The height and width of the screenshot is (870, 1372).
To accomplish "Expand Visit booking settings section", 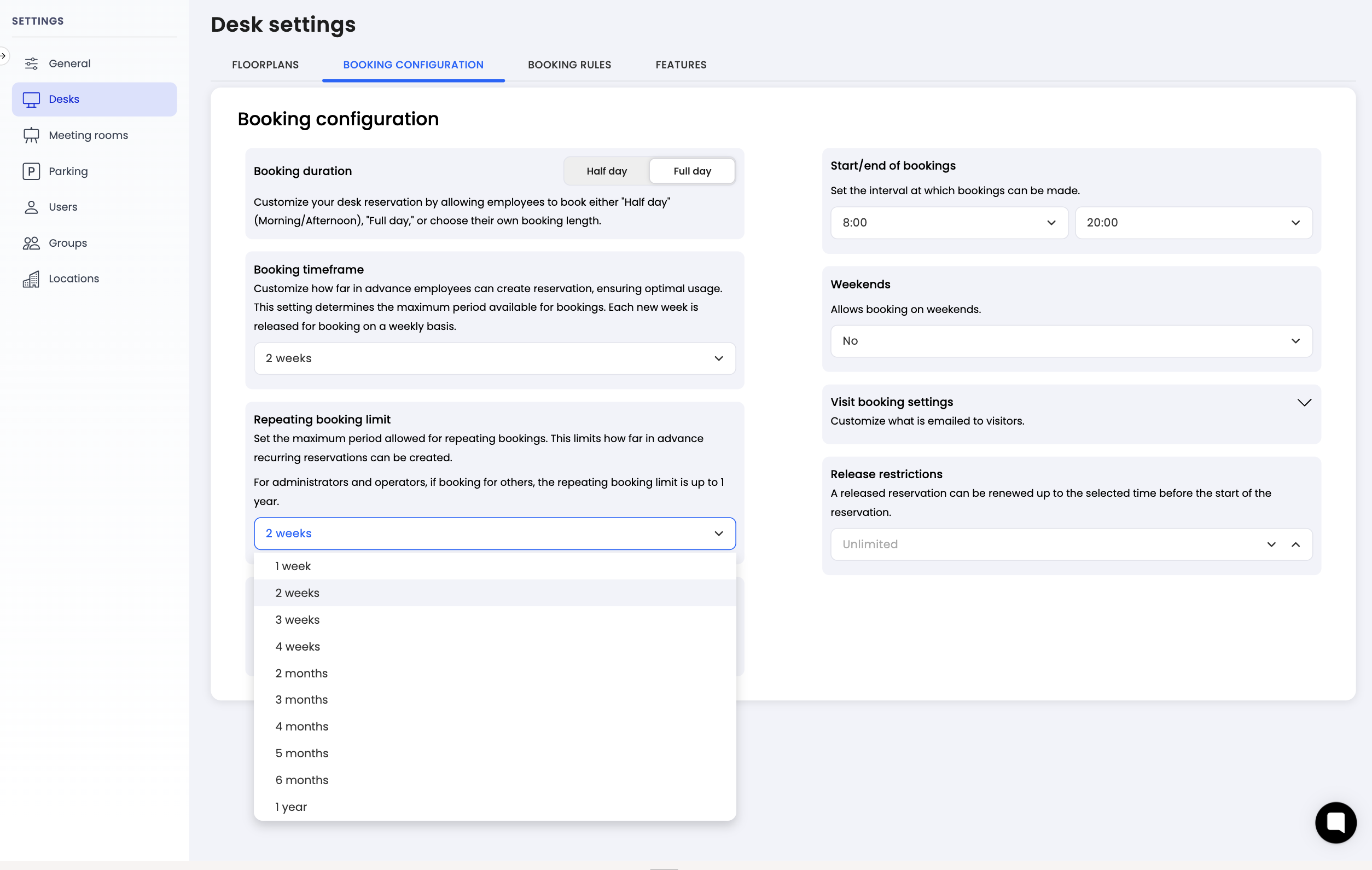I will coord(1304,402).
